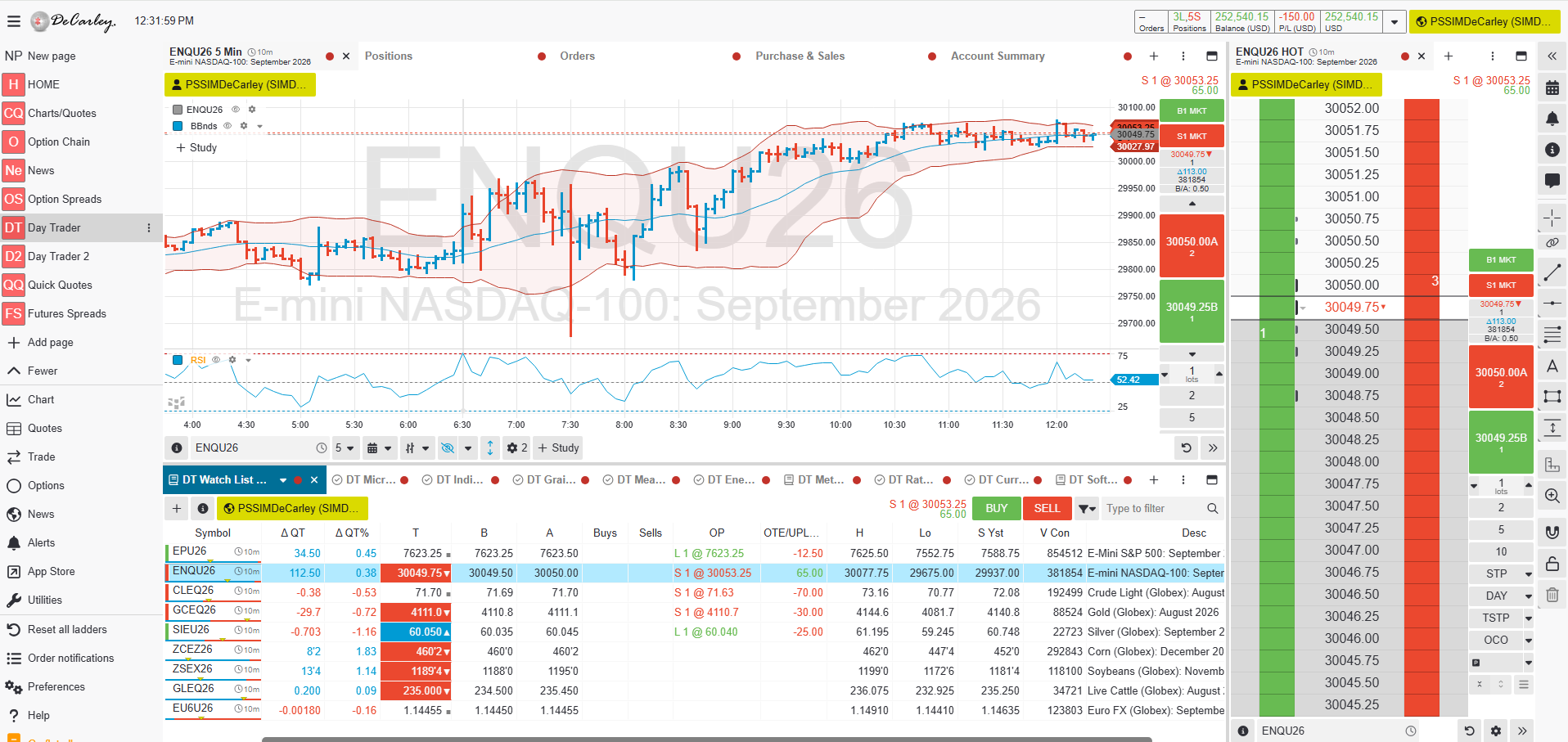Switch to the Account Summary tab
The width and height of the screenshot is (1568, 742).
pyautogui.click(x=998, y=56)
